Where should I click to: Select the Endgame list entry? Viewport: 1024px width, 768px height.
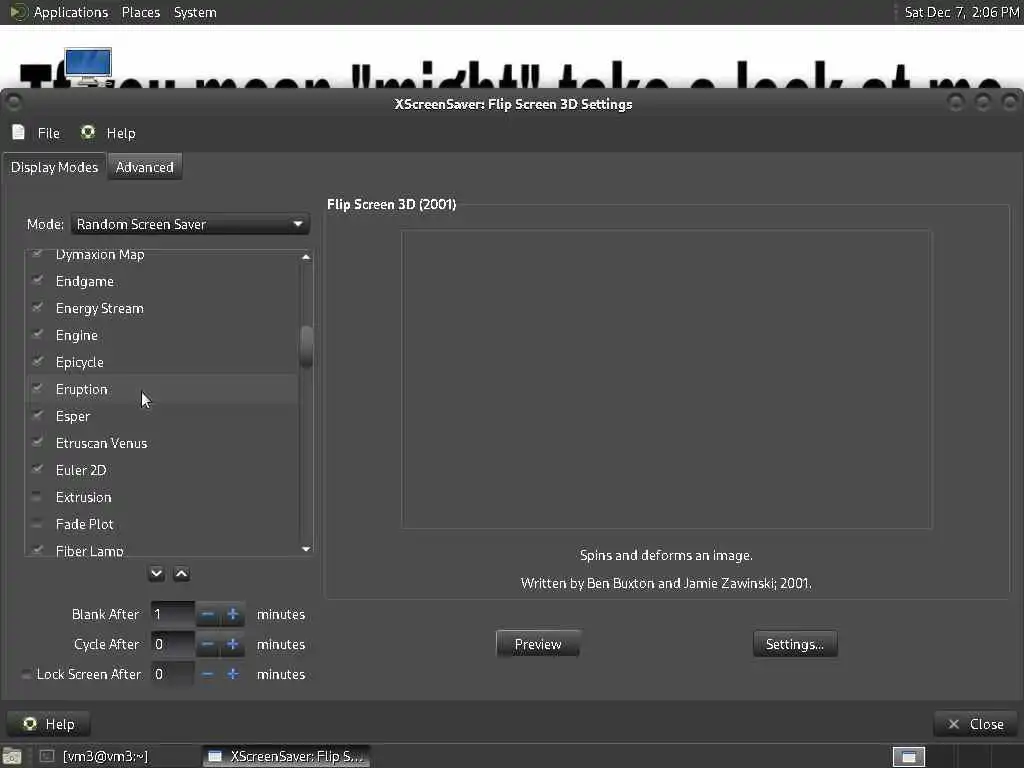coord(163,281)
